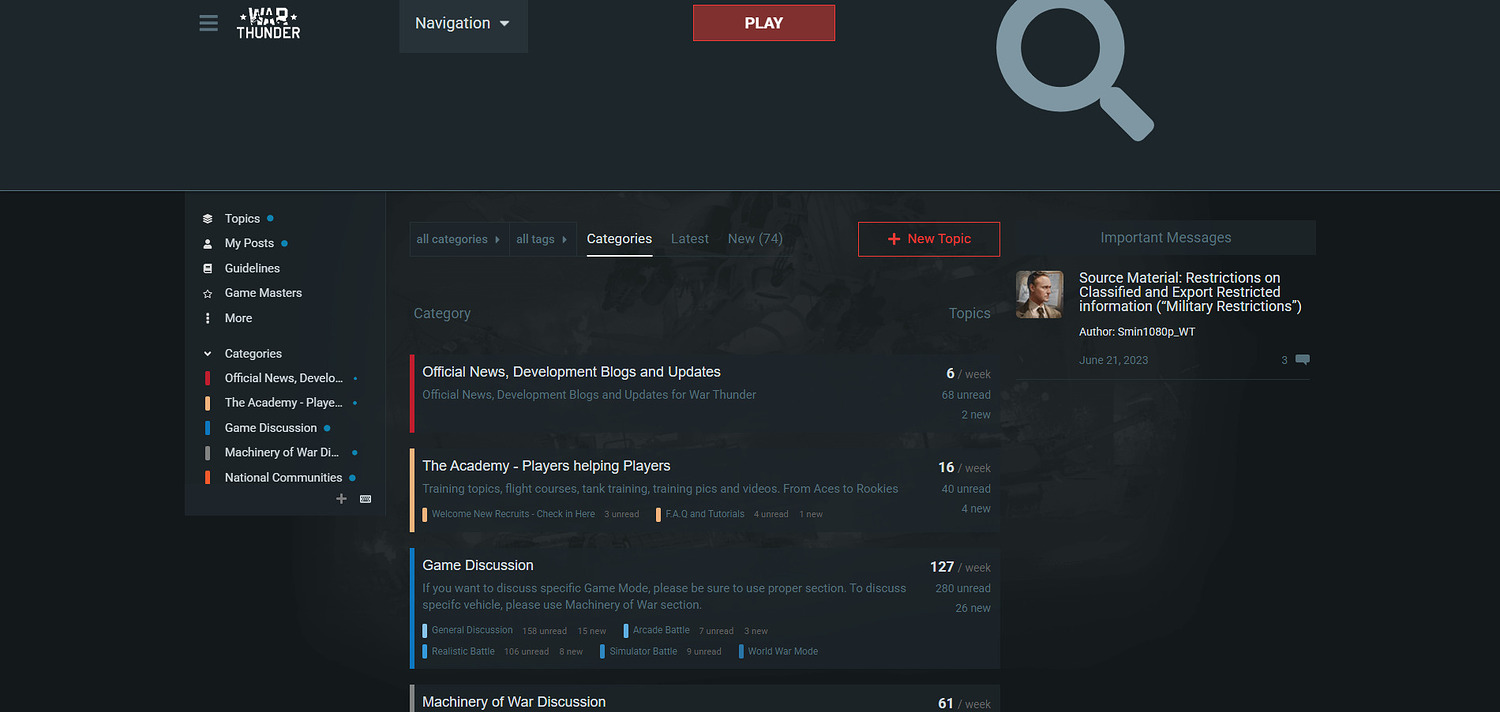Open the all categories filter dropdown
1500x712 pixels.
pos(459,240)
